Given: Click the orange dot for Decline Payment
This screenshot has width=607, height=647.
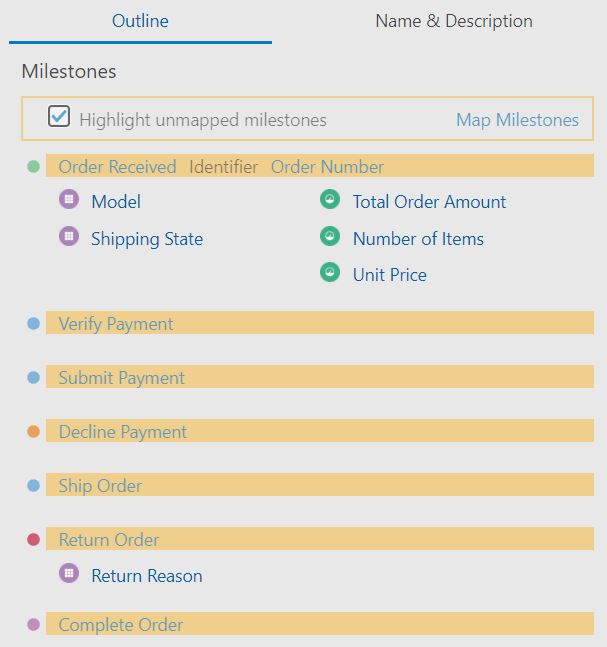Looking at the screenshot, I should pos(33,432).
